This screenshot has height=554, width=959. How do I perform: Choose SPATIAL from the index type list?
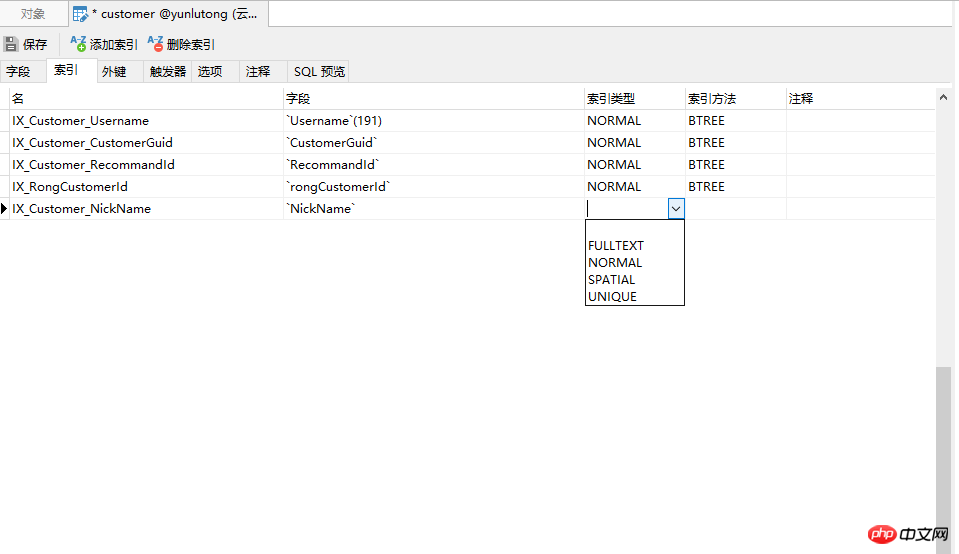634,280
